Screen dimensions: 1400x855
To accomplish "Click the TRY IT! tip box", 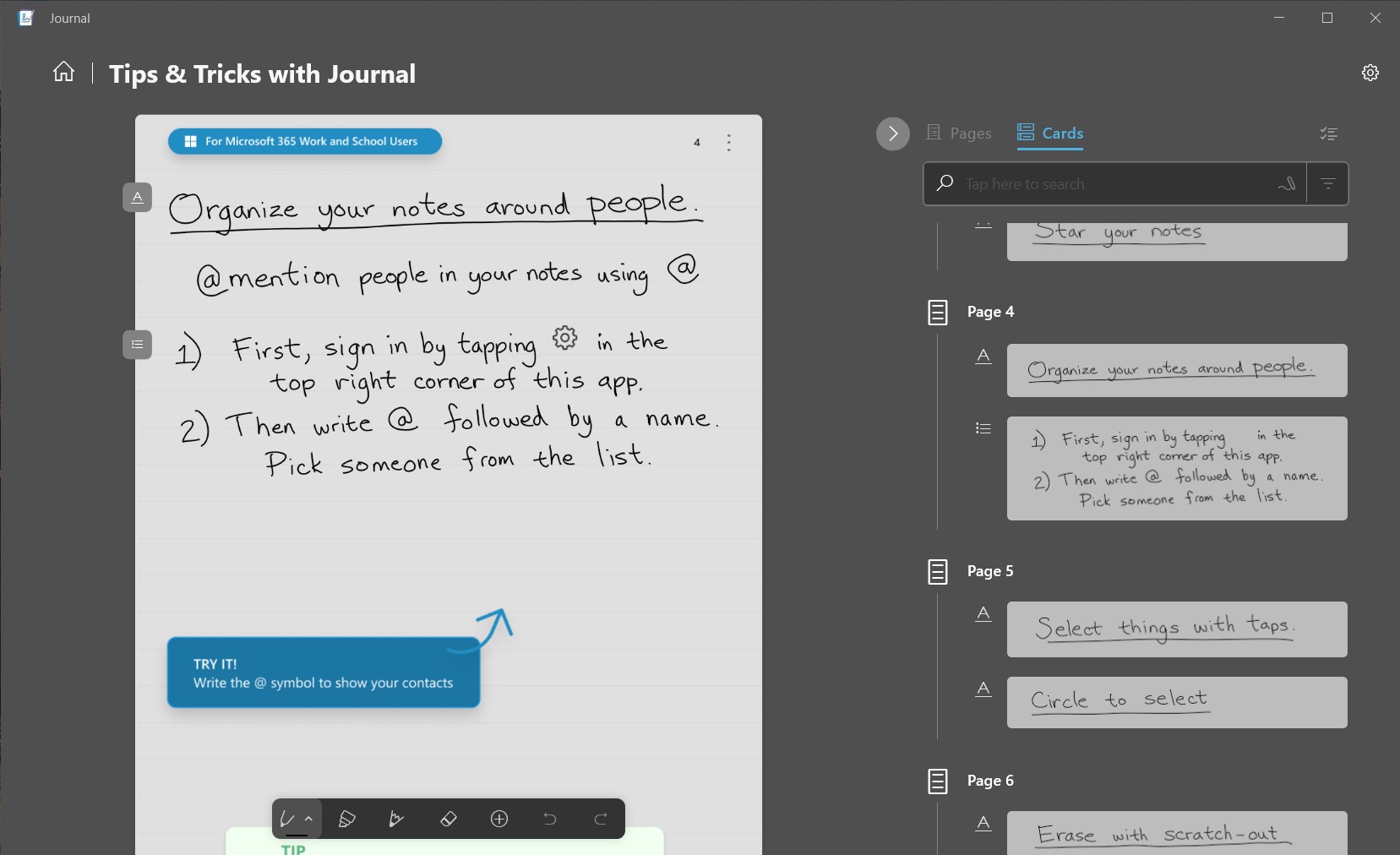I will (x=324, y=673).
